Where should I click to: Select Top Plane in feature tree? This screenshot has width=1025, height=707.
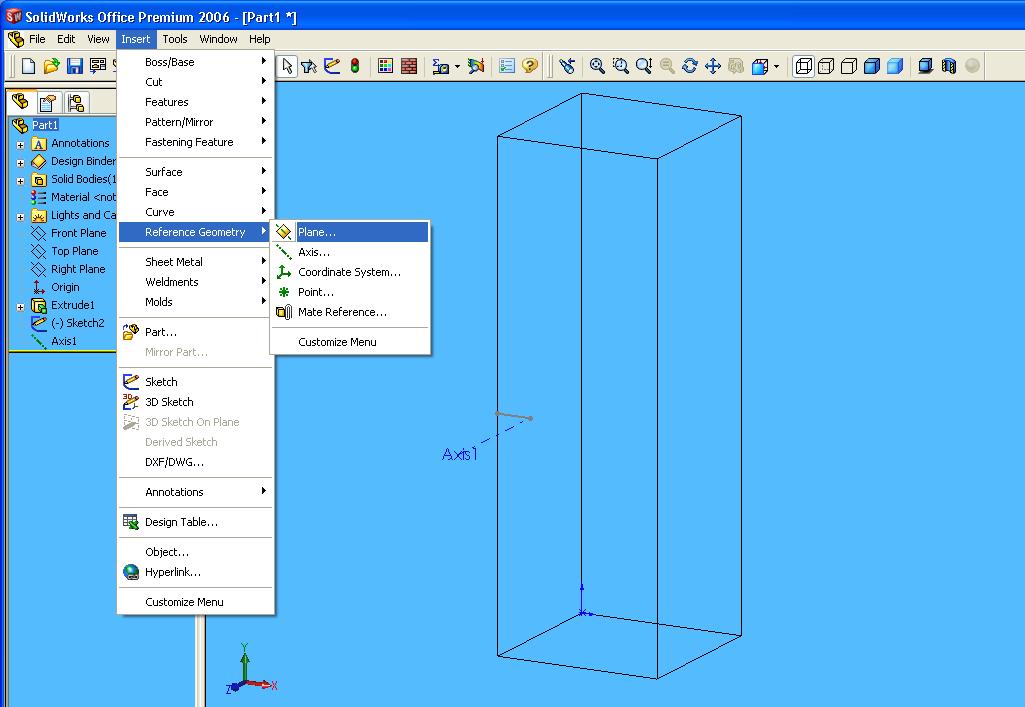pyautogui.click(x=75, y=251)
